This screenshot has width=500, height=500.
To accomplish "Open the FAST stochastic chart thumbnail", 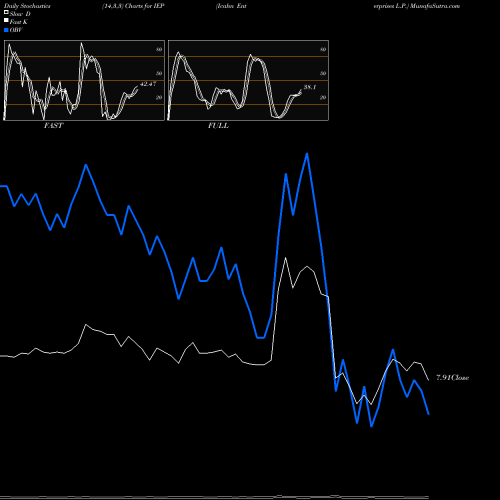I will [84, 80].
